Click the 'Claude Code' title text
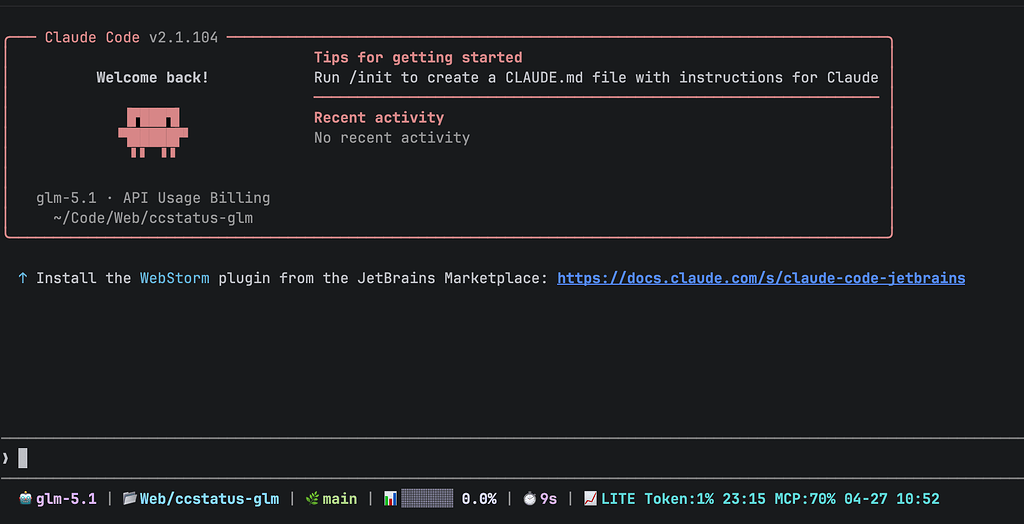The height and width of the screenshot is (524, 1024). [92, 38]
